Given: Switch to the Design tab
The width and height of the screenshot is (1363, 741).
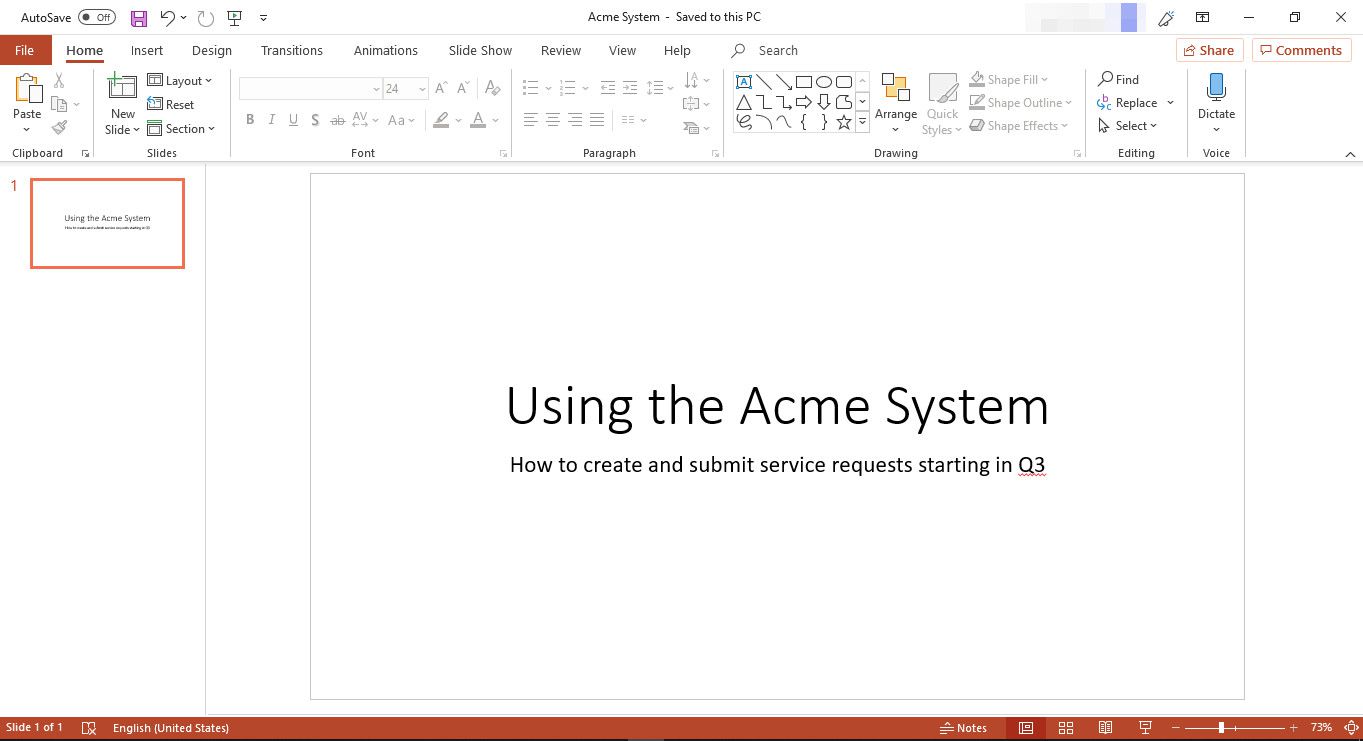Looking at the screenshot, I should [212, 50].
